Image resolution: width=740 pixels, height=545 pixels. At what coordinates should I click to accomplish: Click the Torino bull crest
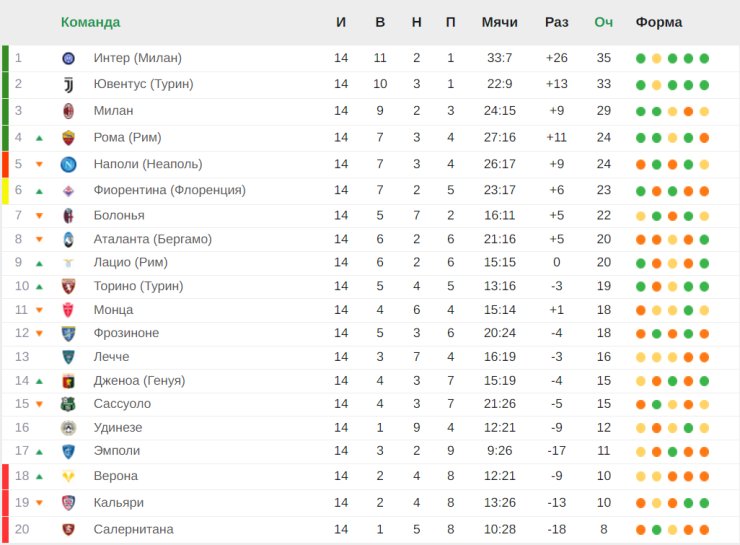(68, 286)
